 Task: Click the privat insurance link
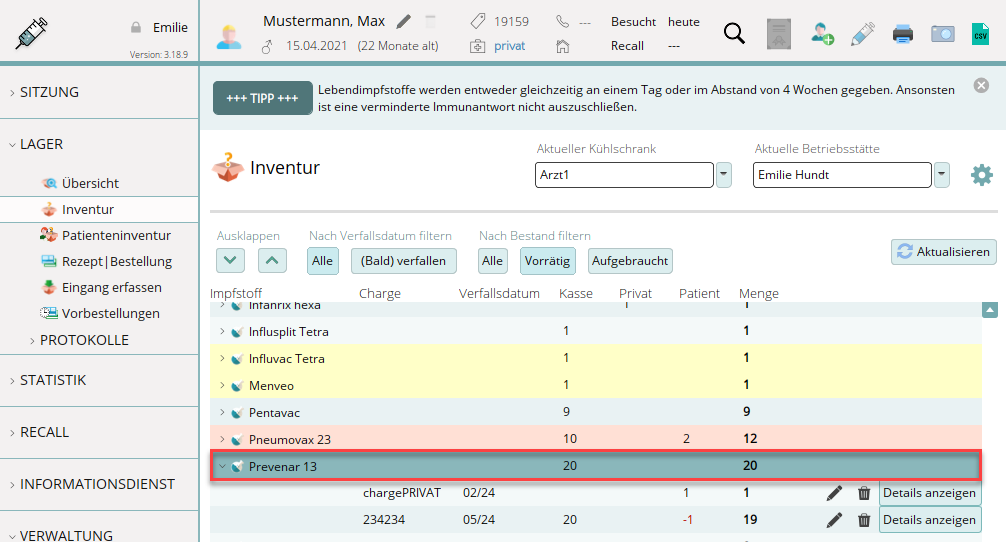[x=509, y=46]
